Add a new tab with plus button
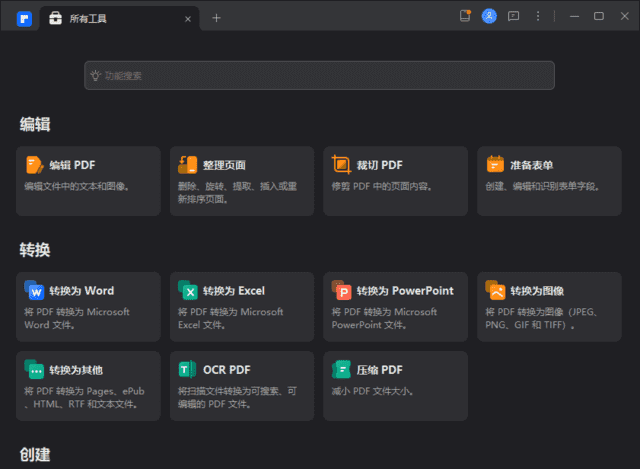Viewport: 640px width, 469px height. 216,18
